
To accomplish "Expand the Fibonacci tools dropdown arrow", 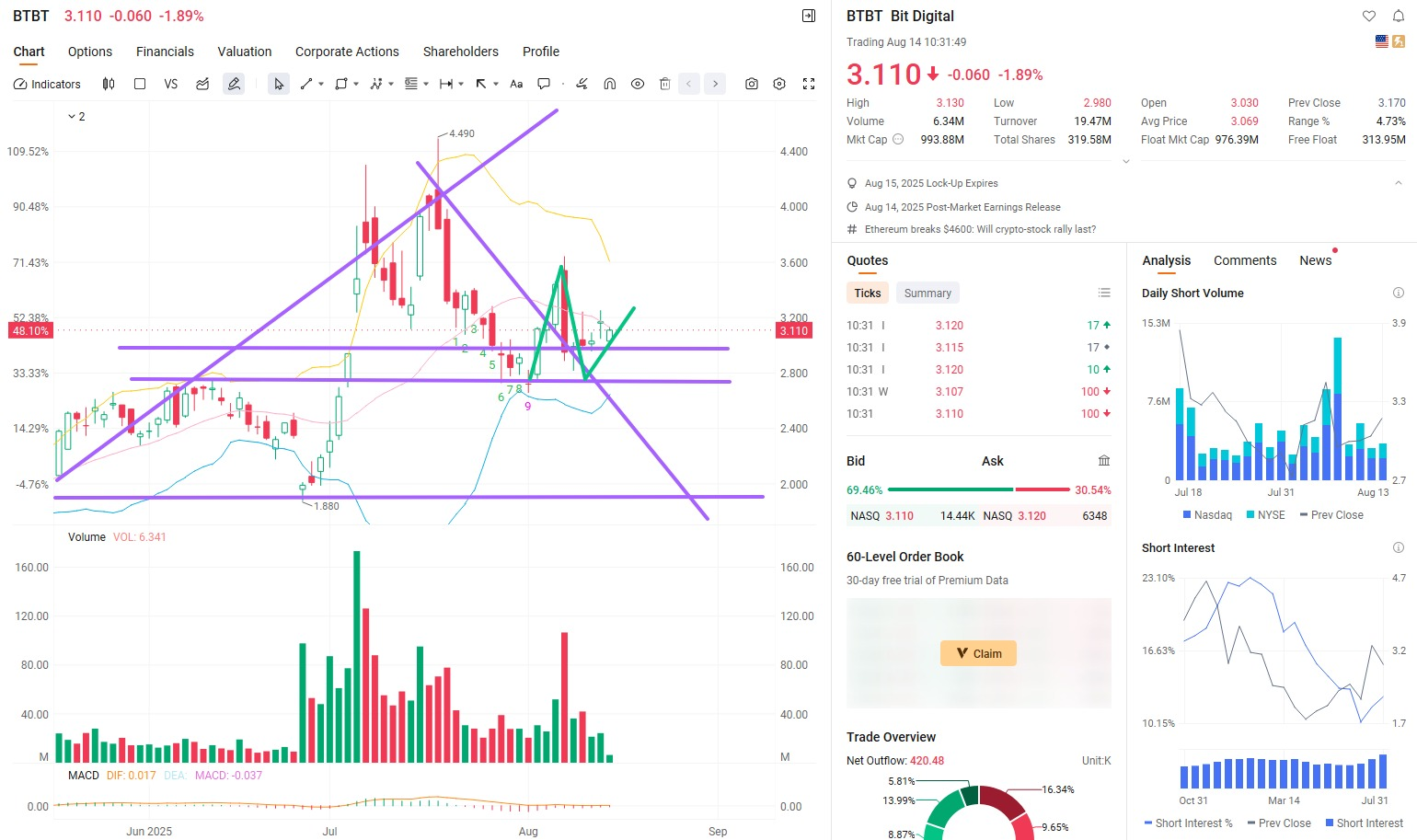I will tap(426, 84).
